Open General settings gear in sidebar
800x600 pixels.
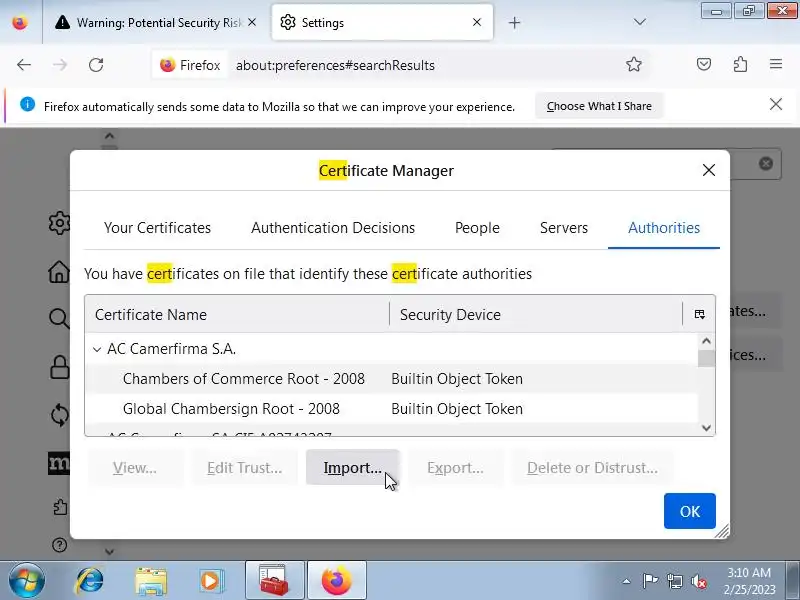pos(59,223)
